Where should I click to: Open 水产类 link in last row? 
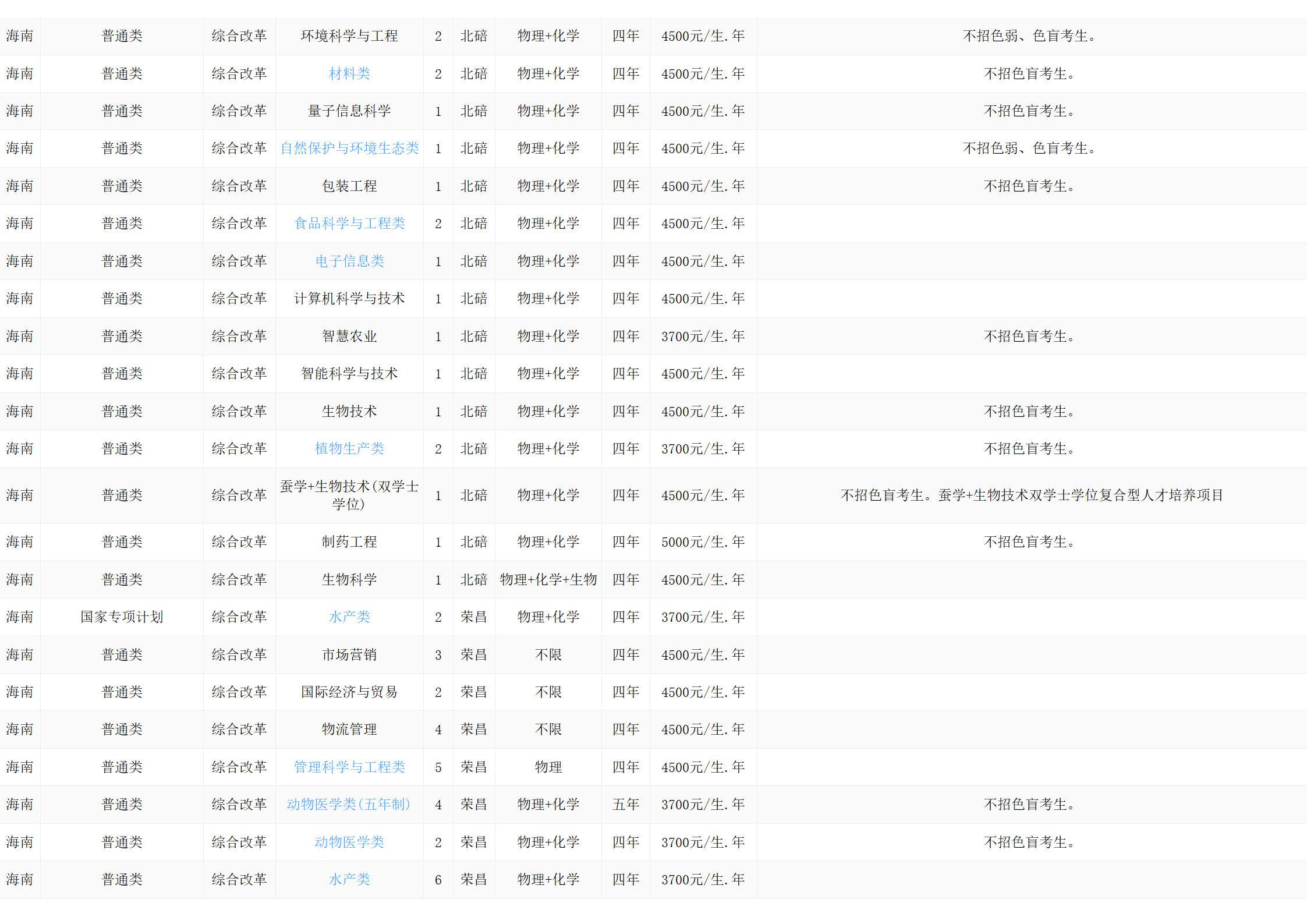(349, 880)
